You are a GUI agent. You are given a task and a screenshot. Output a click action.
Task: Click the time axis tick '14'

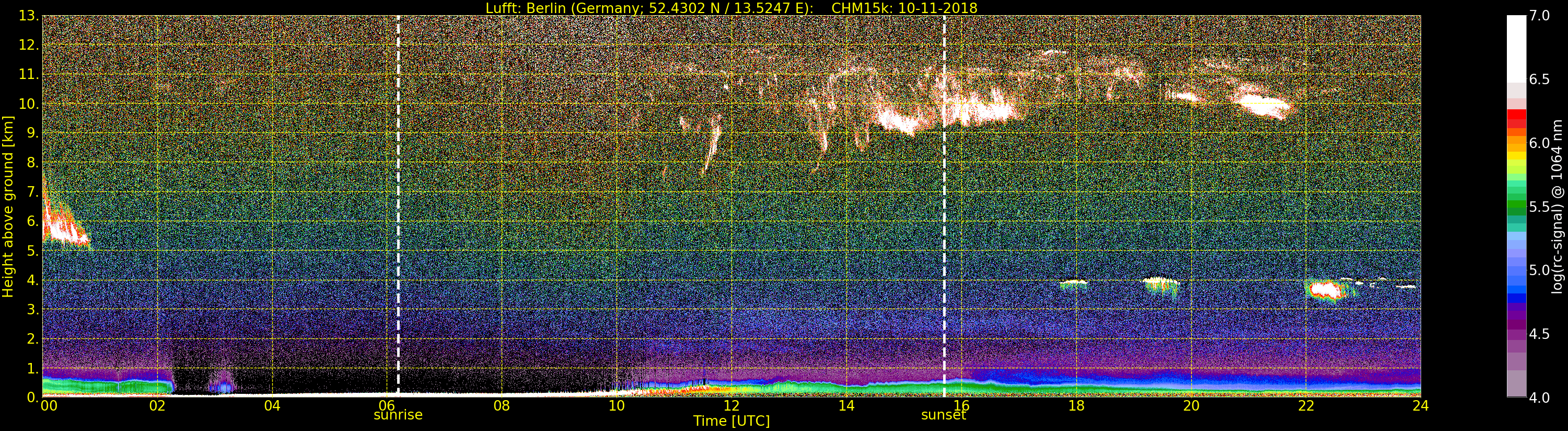(x=846, y=406)
